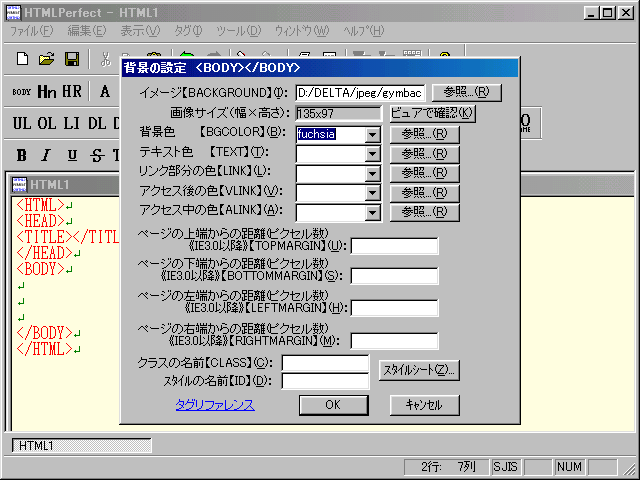Image resolution: width=640 pixels, height=480 pixels.
Task: Click the UL unordered list icon
Action: coord(22,124)
